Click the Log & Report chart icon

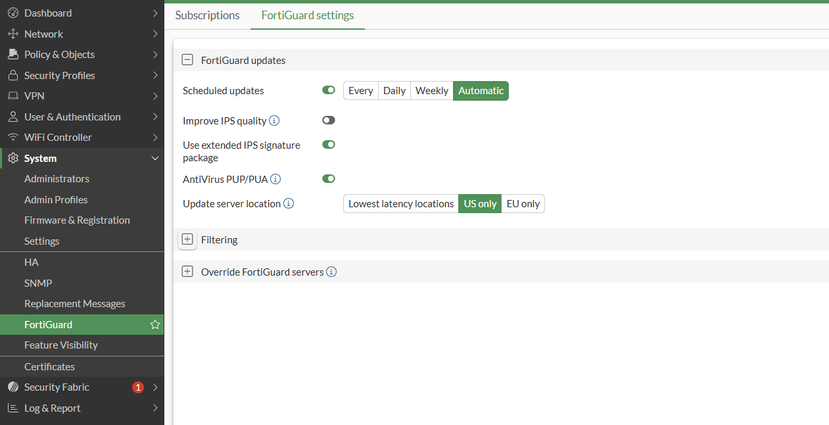click(13, 408)
